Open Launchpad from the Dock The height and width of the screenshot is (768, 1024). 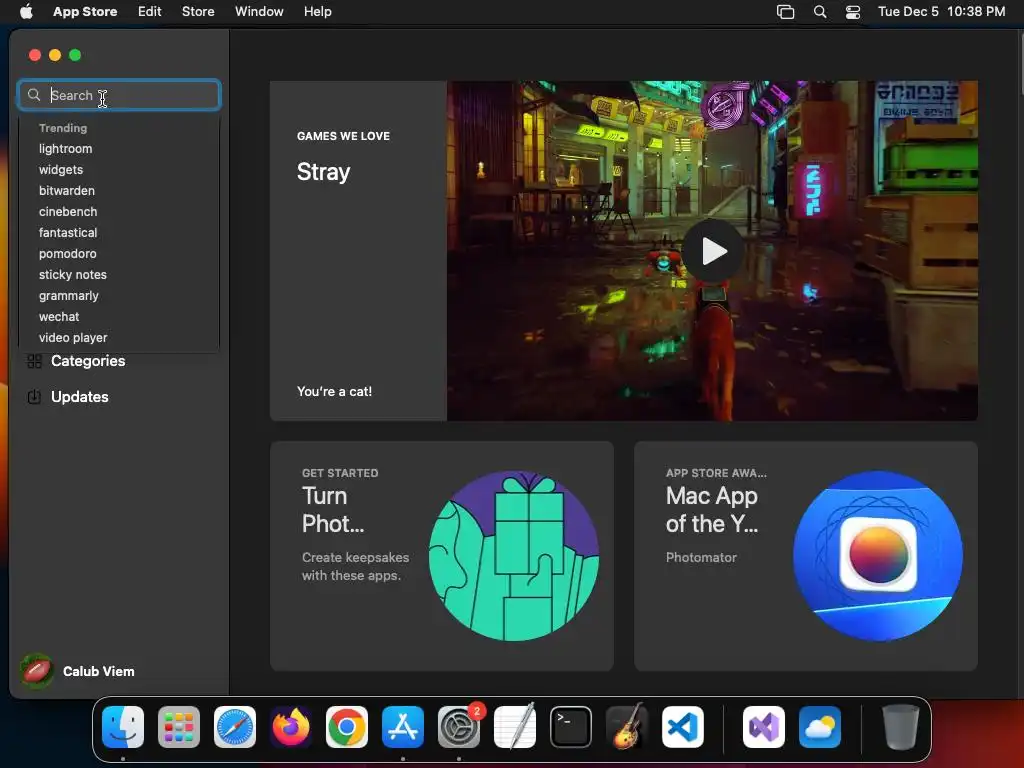179,727
